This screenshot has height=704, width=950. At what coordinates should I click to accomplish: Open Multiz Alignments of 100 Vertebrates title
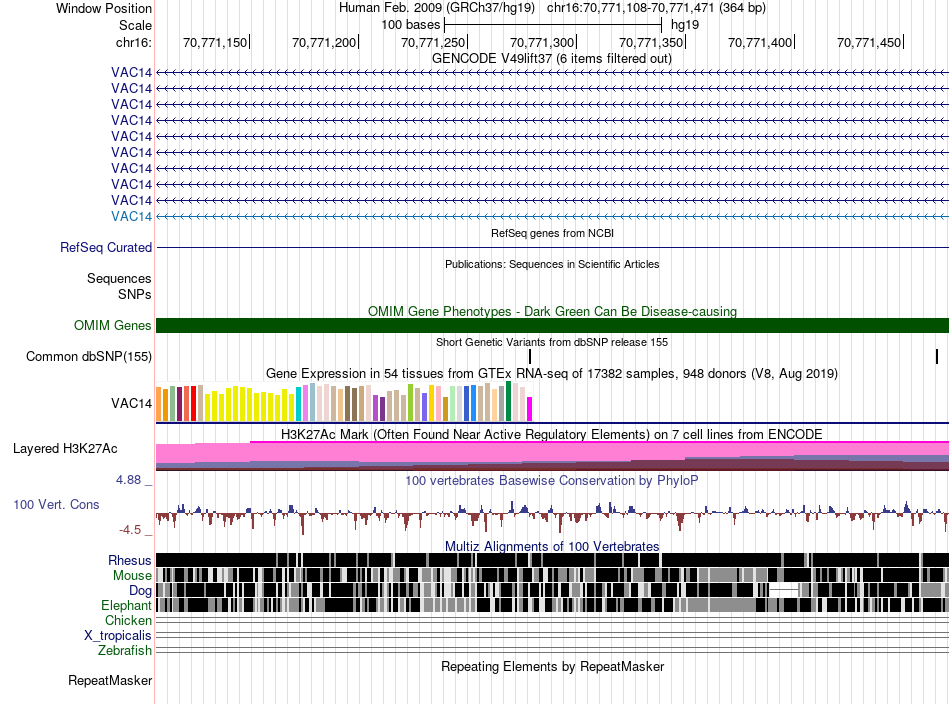point(552,546)
